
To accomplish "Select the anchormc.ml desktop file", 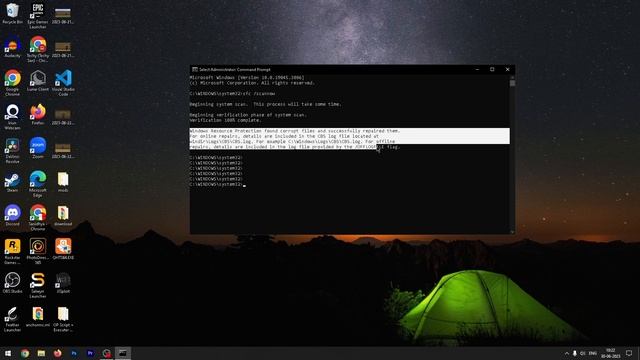I will (38, 317).
